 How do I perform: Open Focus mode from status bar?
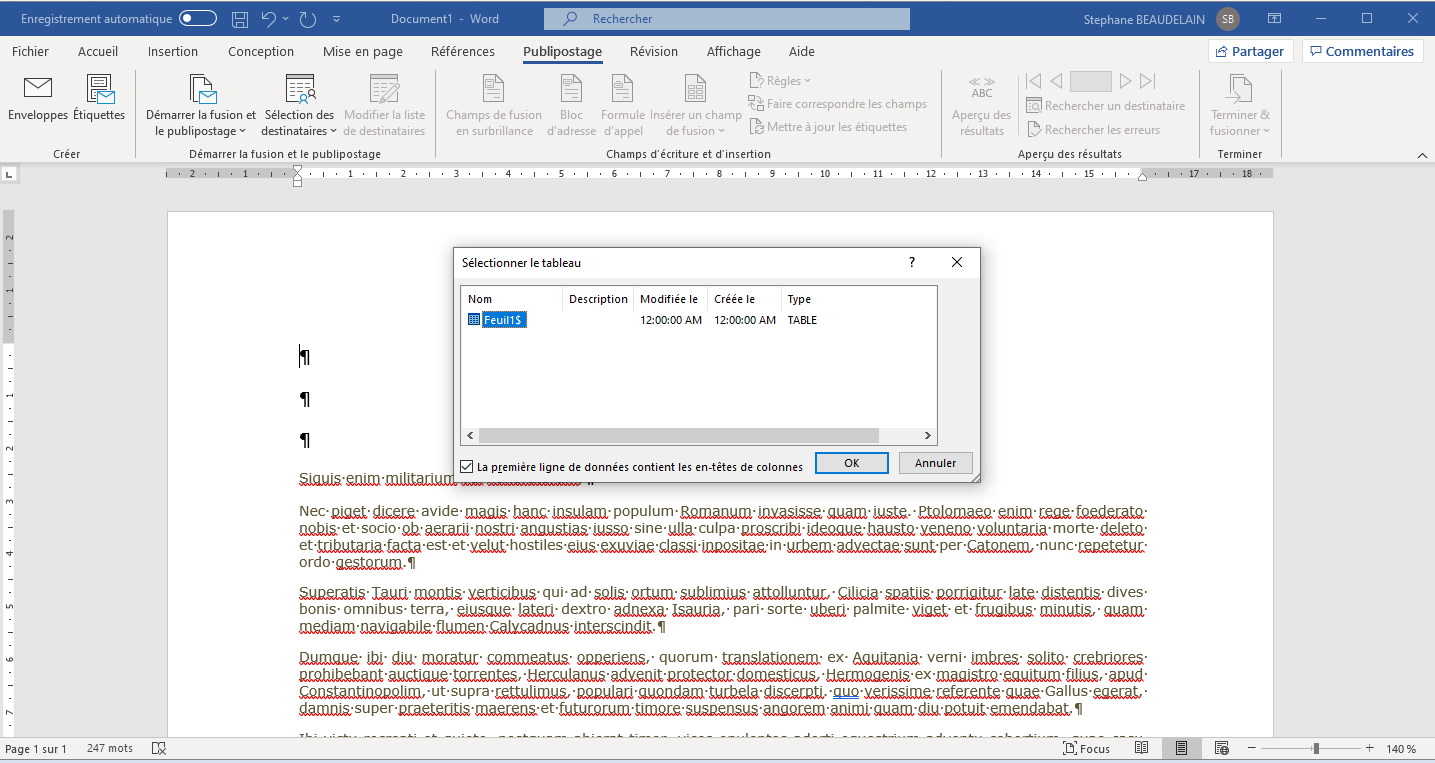(1085, 749)
